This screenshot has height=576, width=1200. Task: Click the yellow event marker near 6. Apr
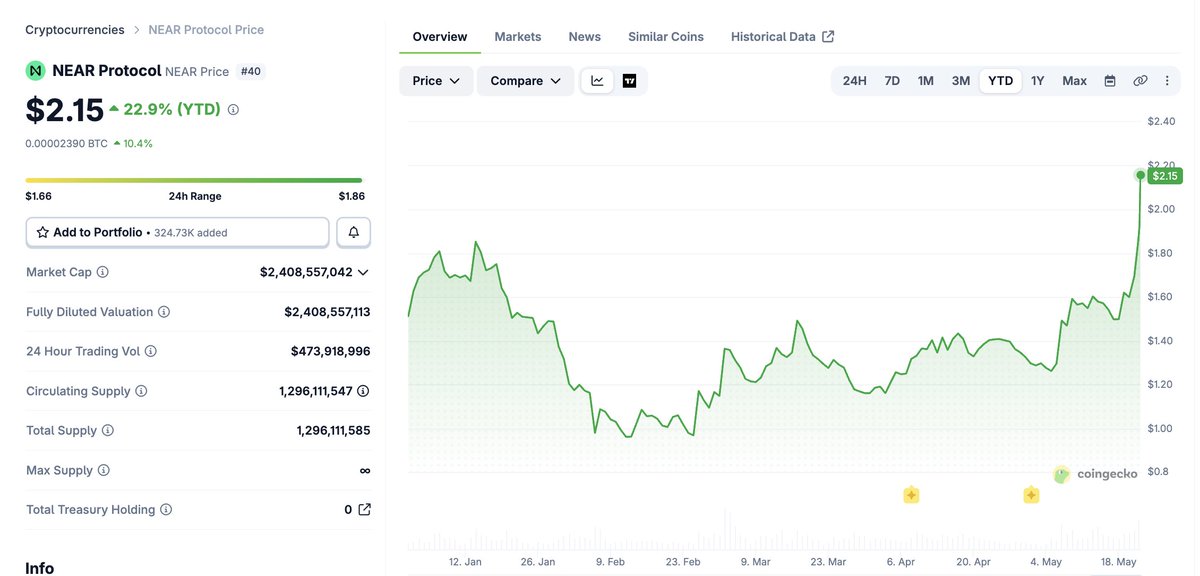911,494
